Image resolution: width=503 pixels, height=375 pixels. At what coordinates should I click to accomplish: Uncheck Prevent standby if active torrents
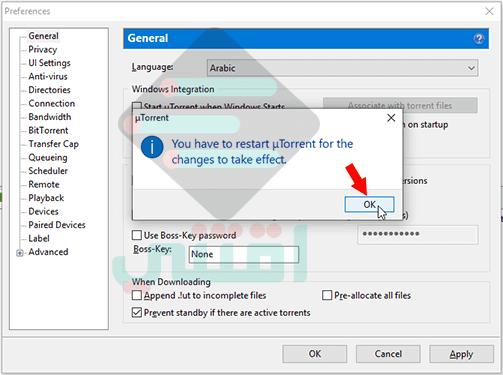tap(137, 313)
